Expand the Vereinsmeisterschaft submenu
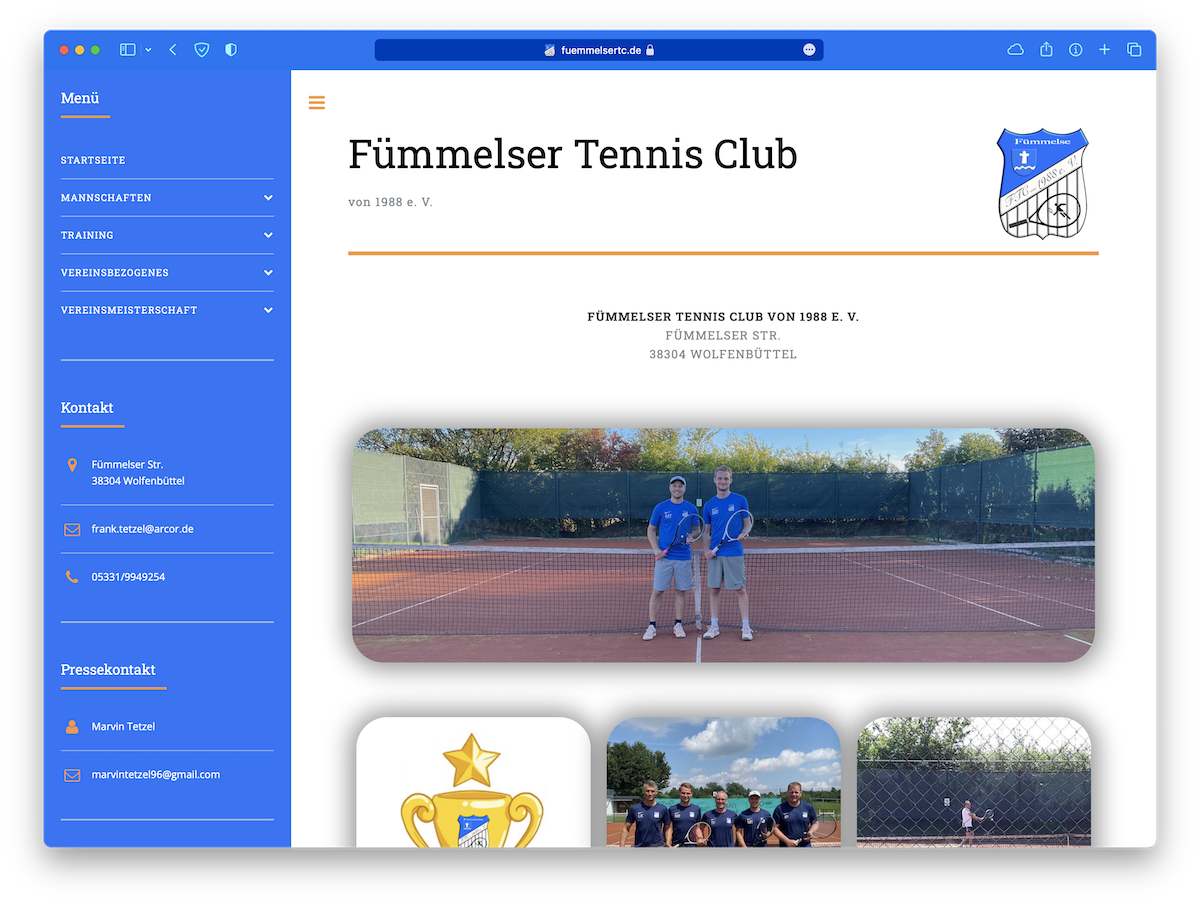This screenshot has width=1200, height=905. 268,310
